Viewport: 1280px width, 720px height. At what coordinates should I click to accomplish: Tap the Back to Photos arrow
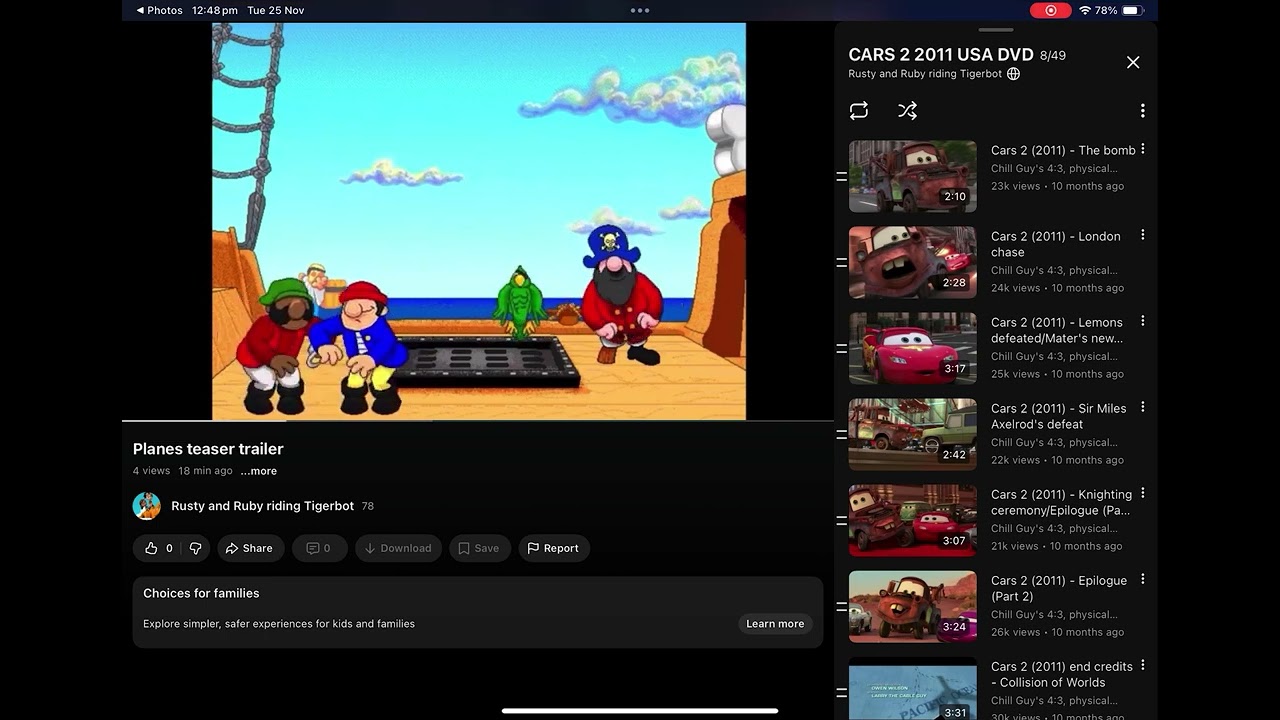click(159, 10)
